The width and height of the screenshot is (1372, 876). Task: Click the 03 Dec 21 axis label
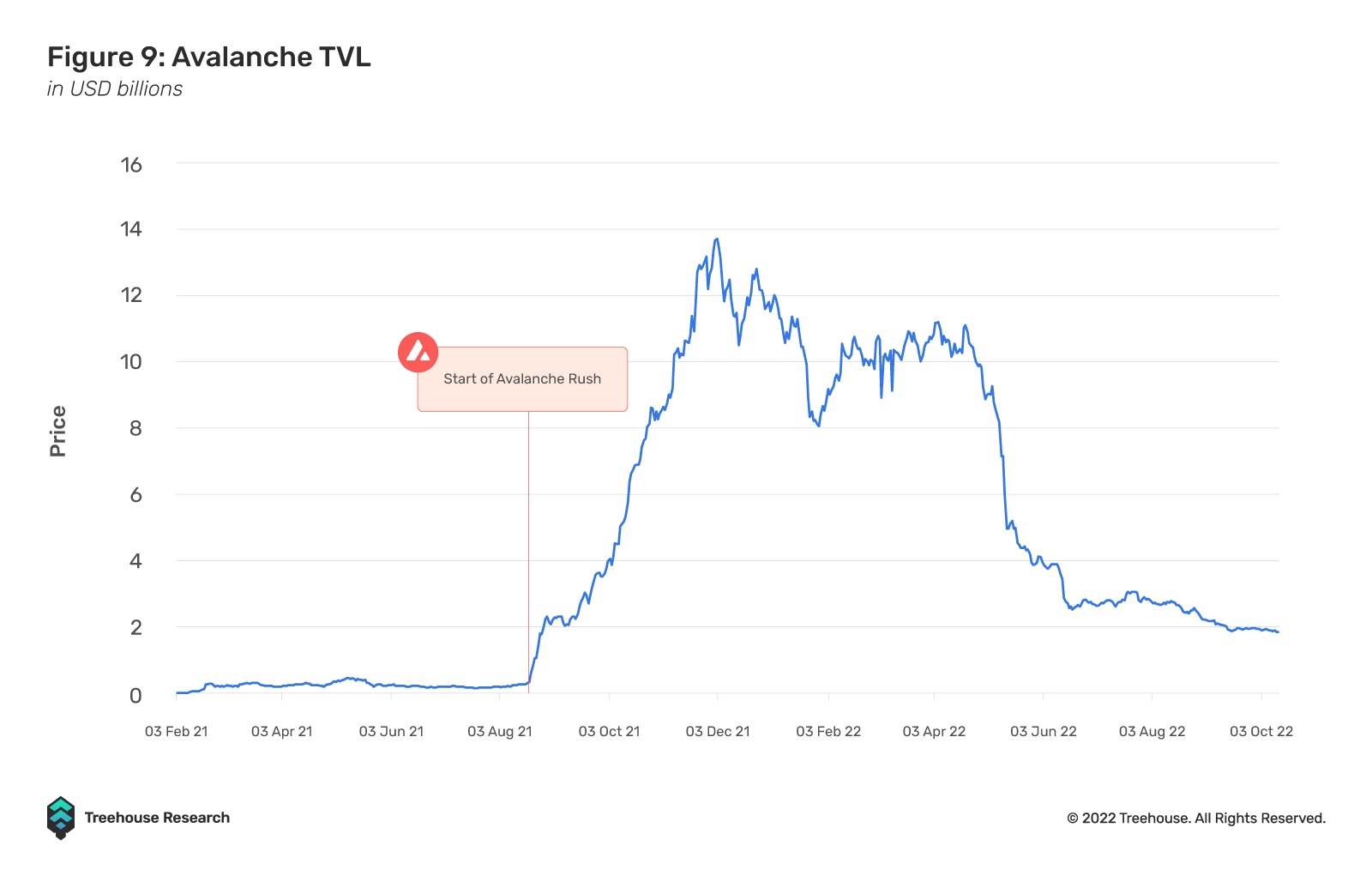coord(718,731)
